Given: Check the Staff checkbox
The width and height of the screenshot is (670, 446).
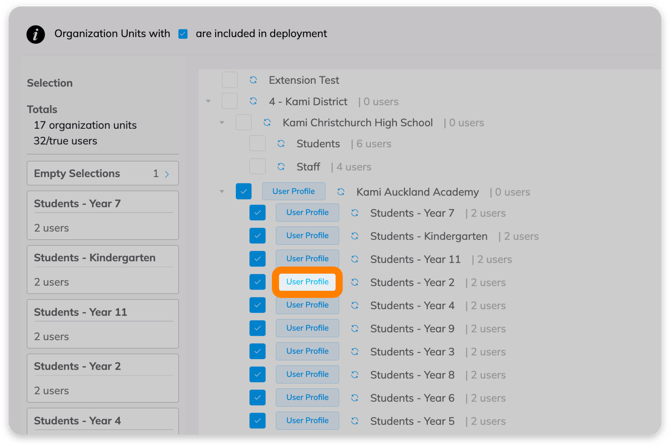Looking at the screenshot, I should [x=257, y=167].
